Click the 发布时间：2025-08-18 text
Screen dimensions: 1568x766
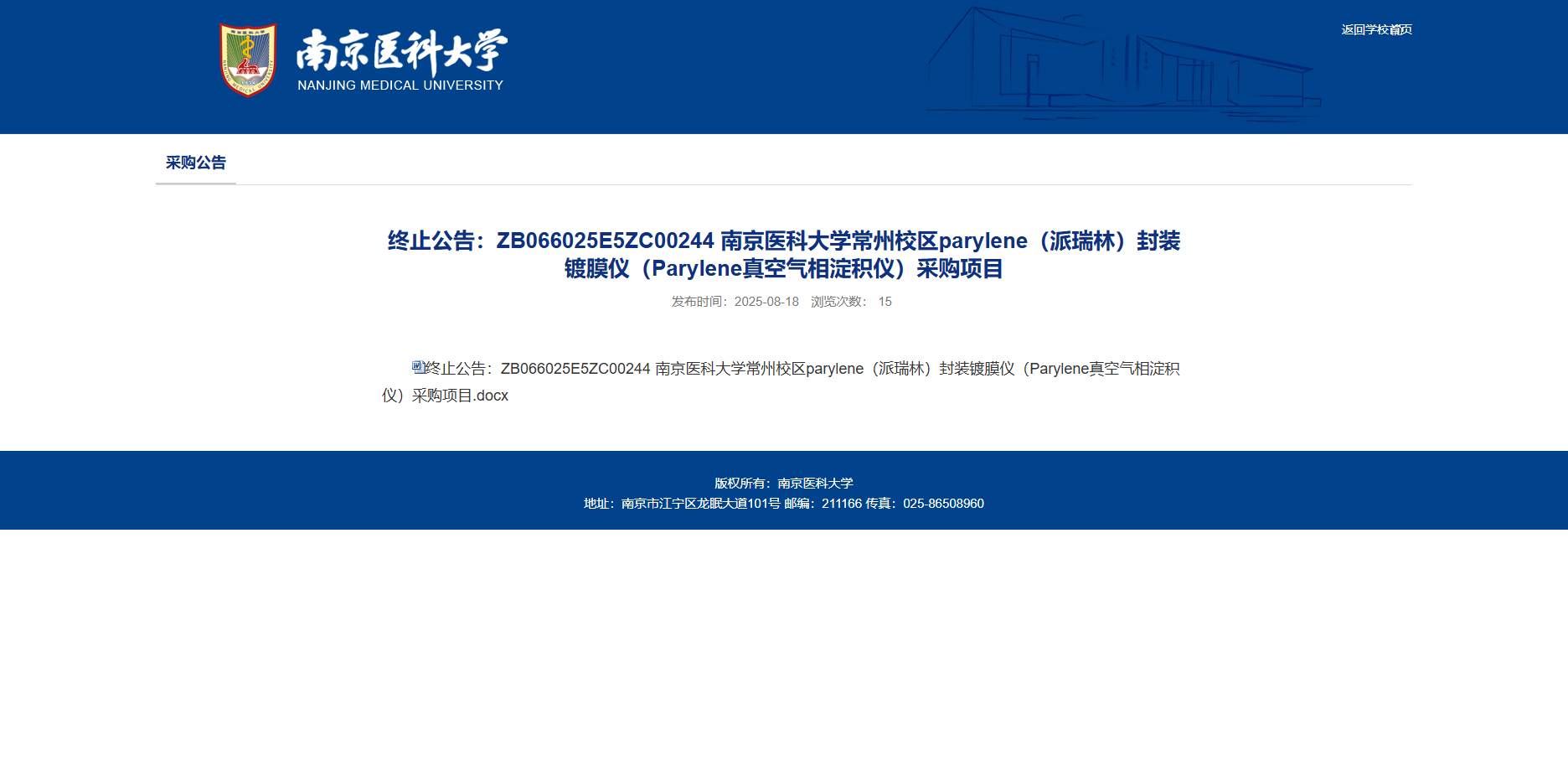click(735, 302)
